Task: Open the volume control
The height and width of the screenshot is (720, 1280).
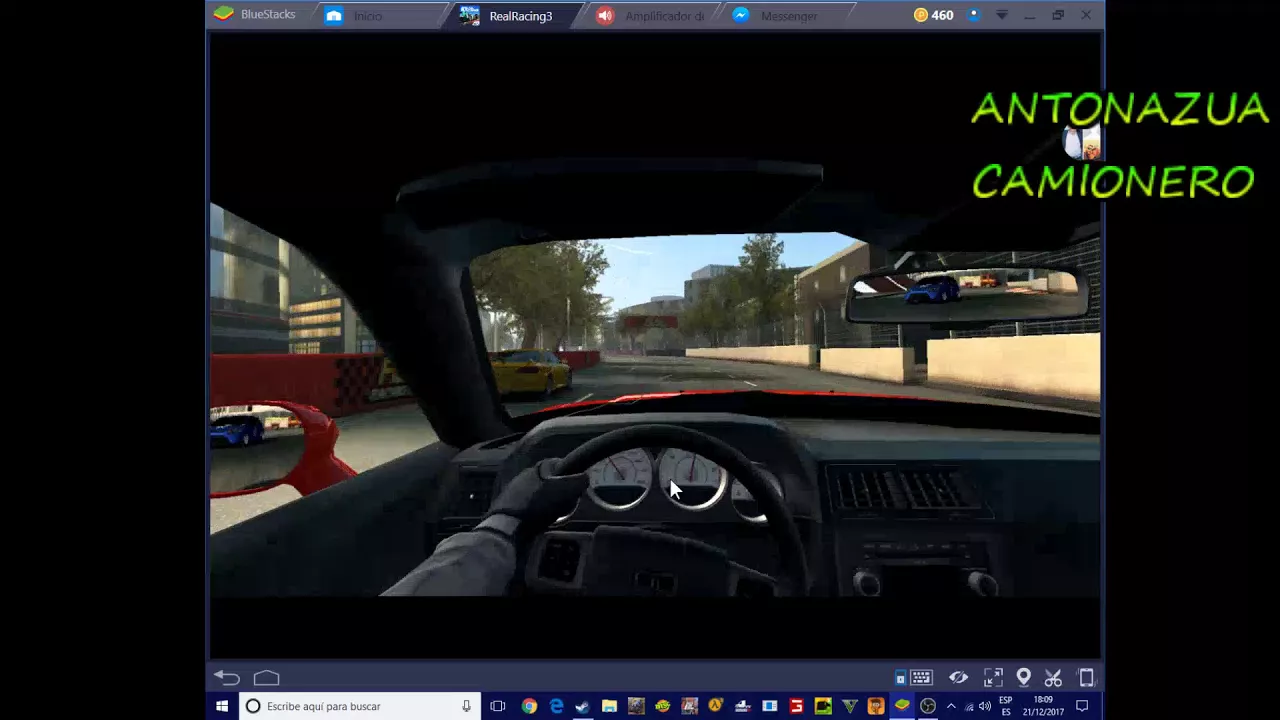Action: (985, 706)
